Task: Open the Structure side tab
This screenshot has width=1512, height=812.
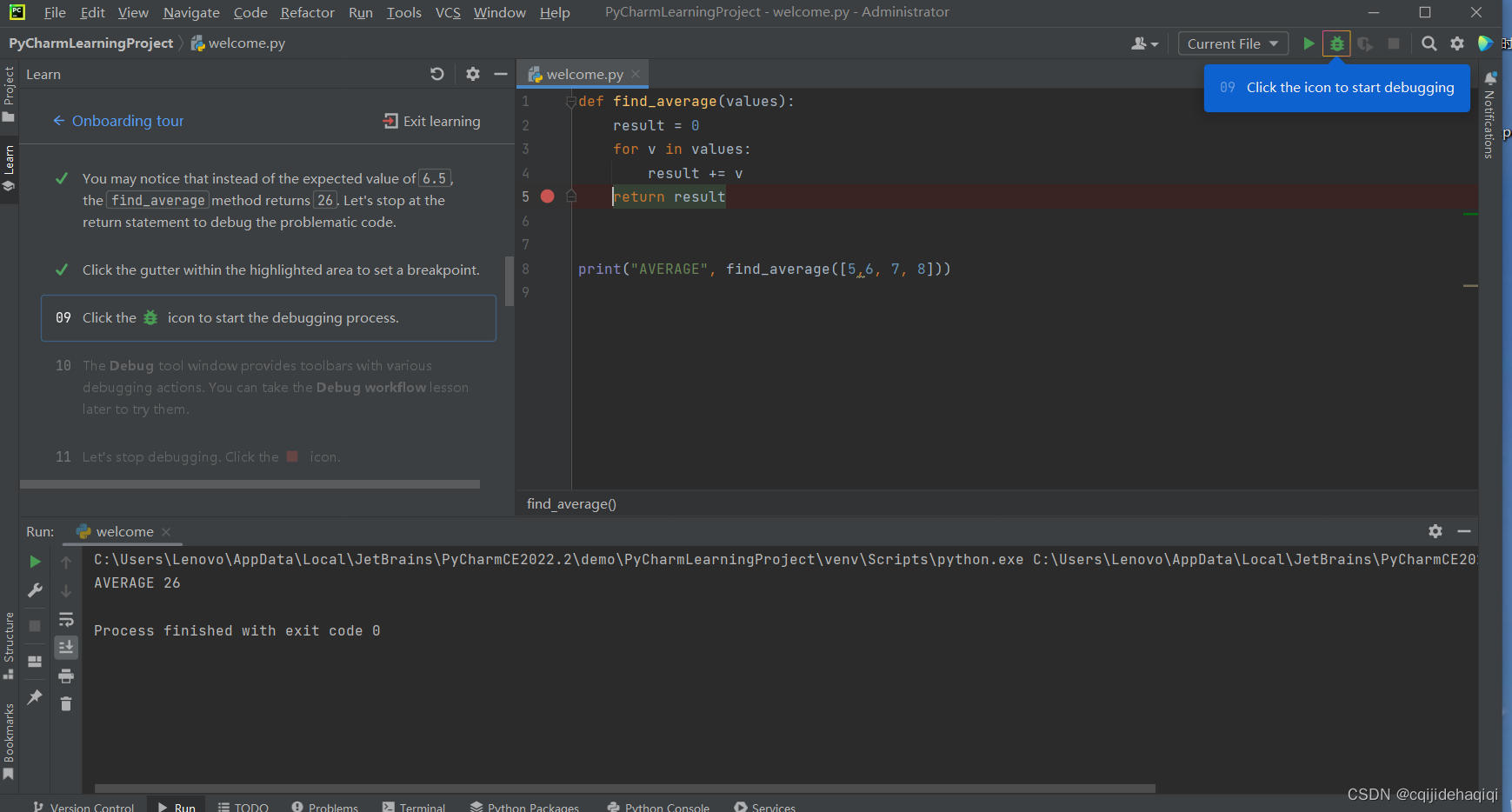Action: click(9, 645)
